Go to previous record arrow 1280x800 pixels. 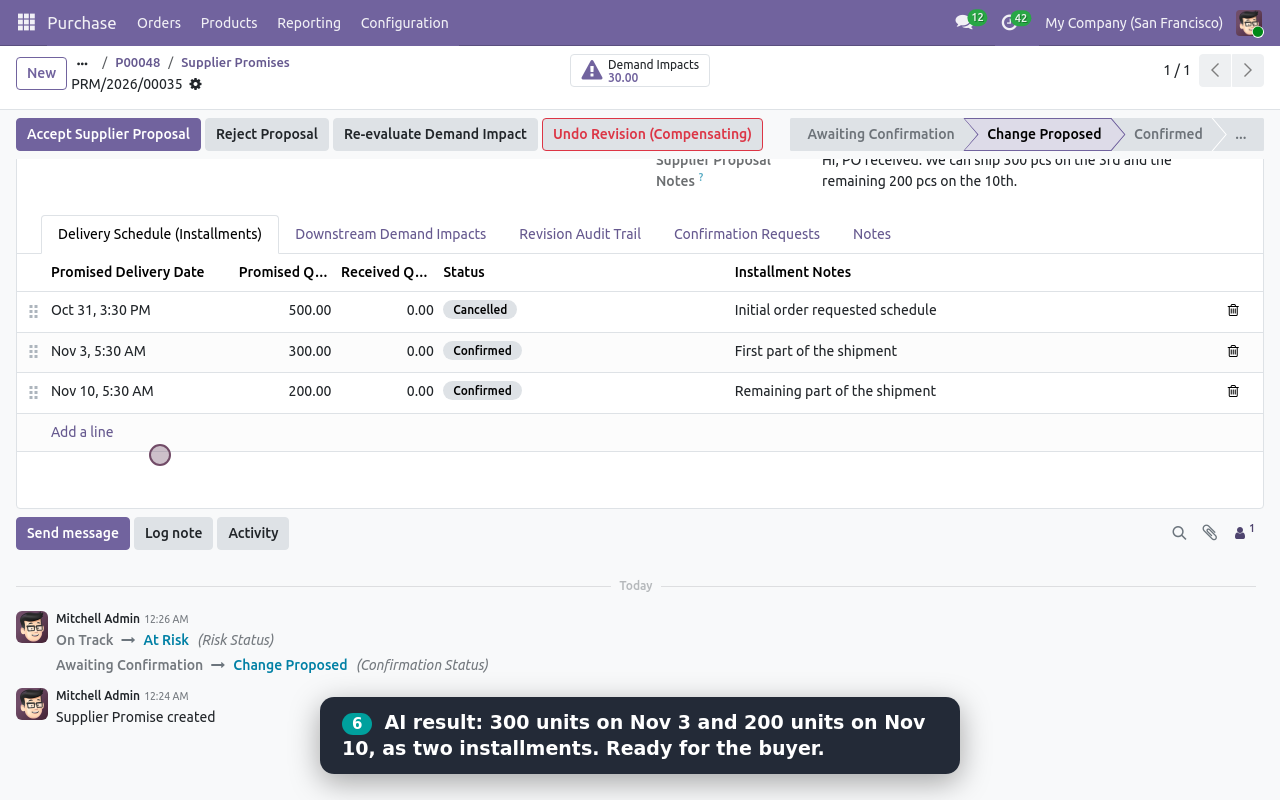pyautogui.click(x=1215, y=70)
